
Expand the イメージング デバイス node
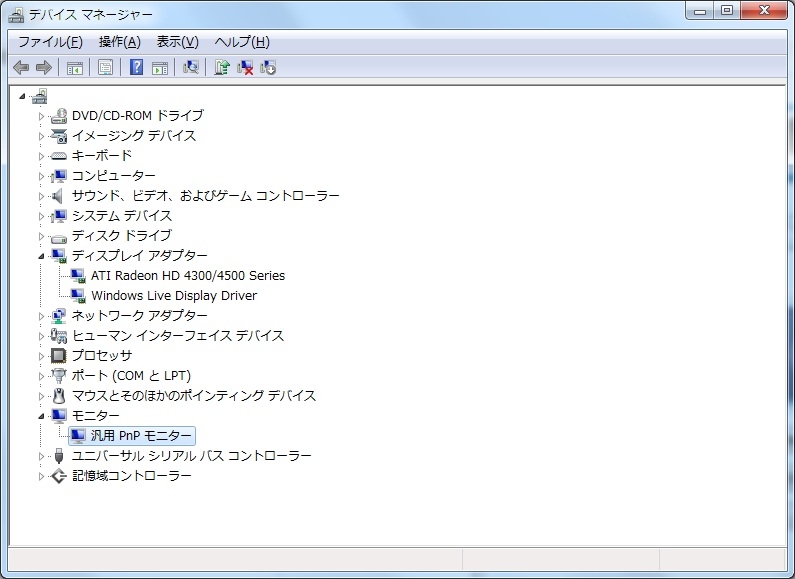pos(42,136)
